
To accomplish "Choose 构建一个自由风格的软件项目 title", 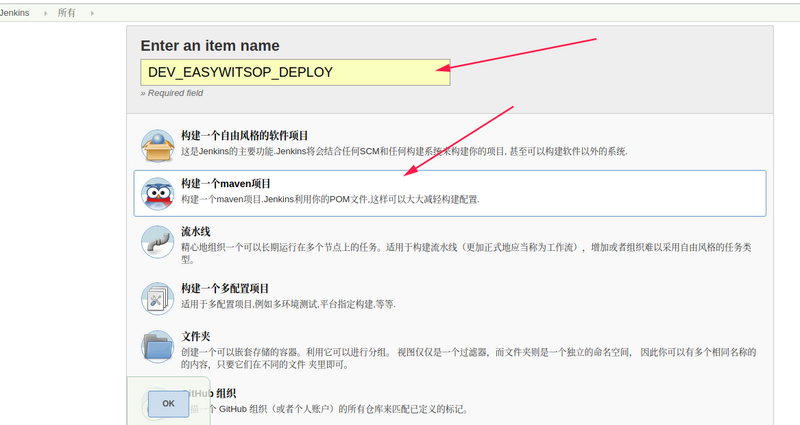I will click(x=244, y=136).
